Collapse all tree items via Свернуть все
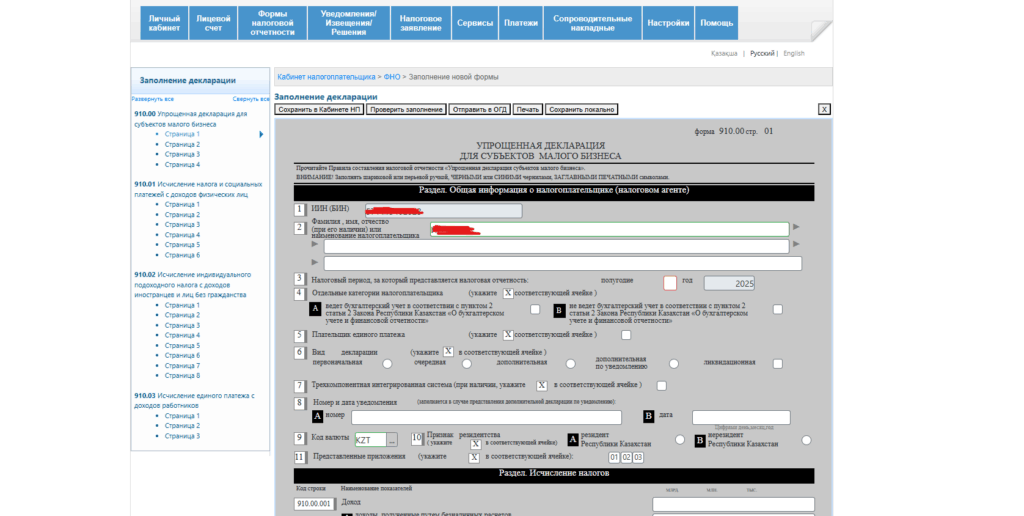The height and width of the screenshot is (516, 1024). click(x=251, y=99)
